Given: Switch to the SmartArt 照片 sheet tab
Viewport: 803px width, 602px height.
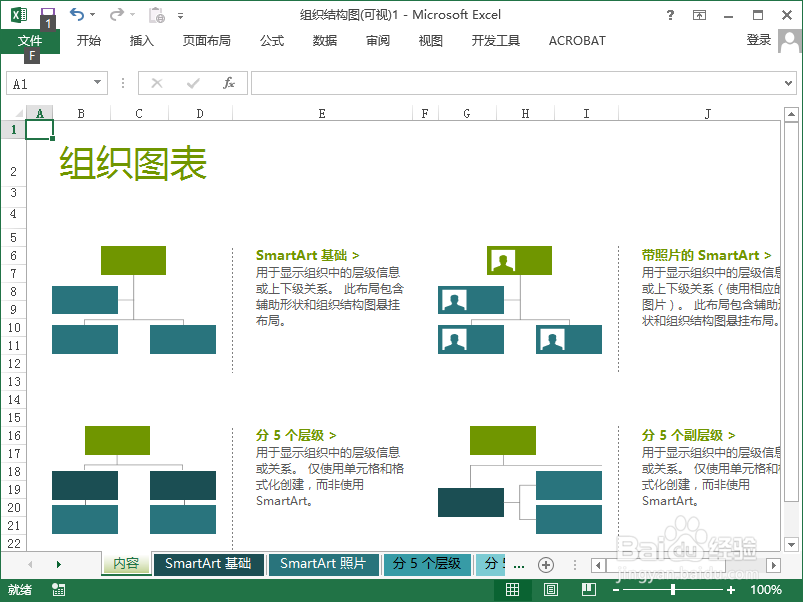Looking at the screenshot, I should click(x=323, y=564).
